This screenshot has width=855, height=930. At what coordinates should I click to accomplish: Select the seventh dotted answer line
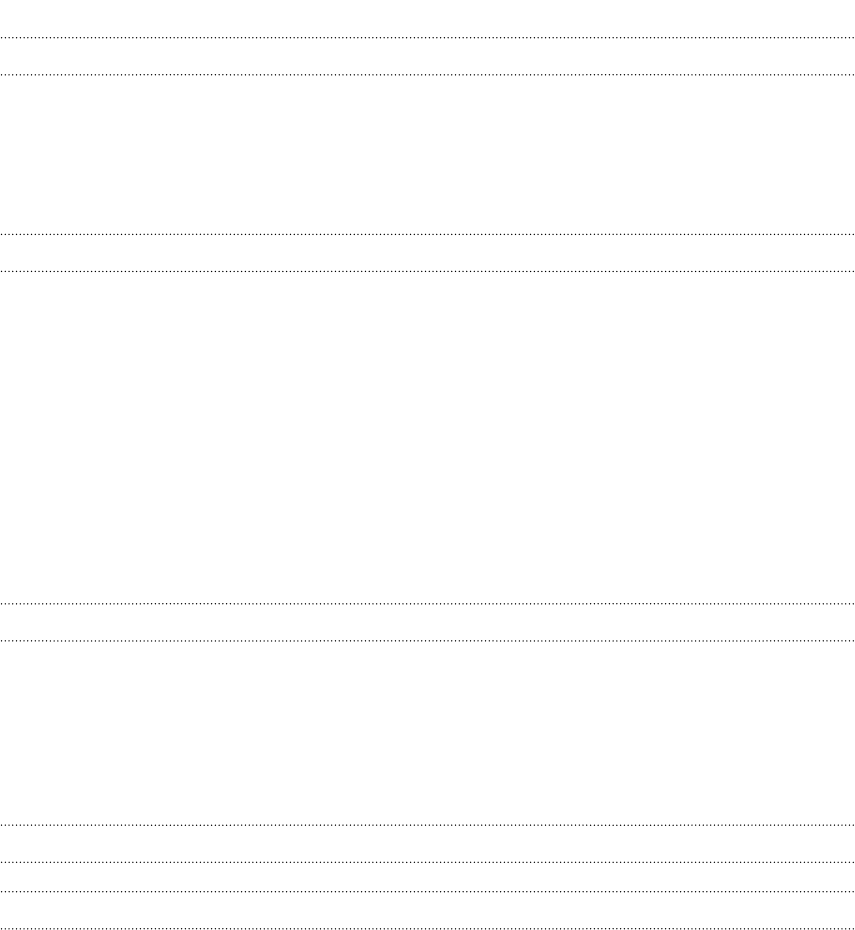pos(427,825)
